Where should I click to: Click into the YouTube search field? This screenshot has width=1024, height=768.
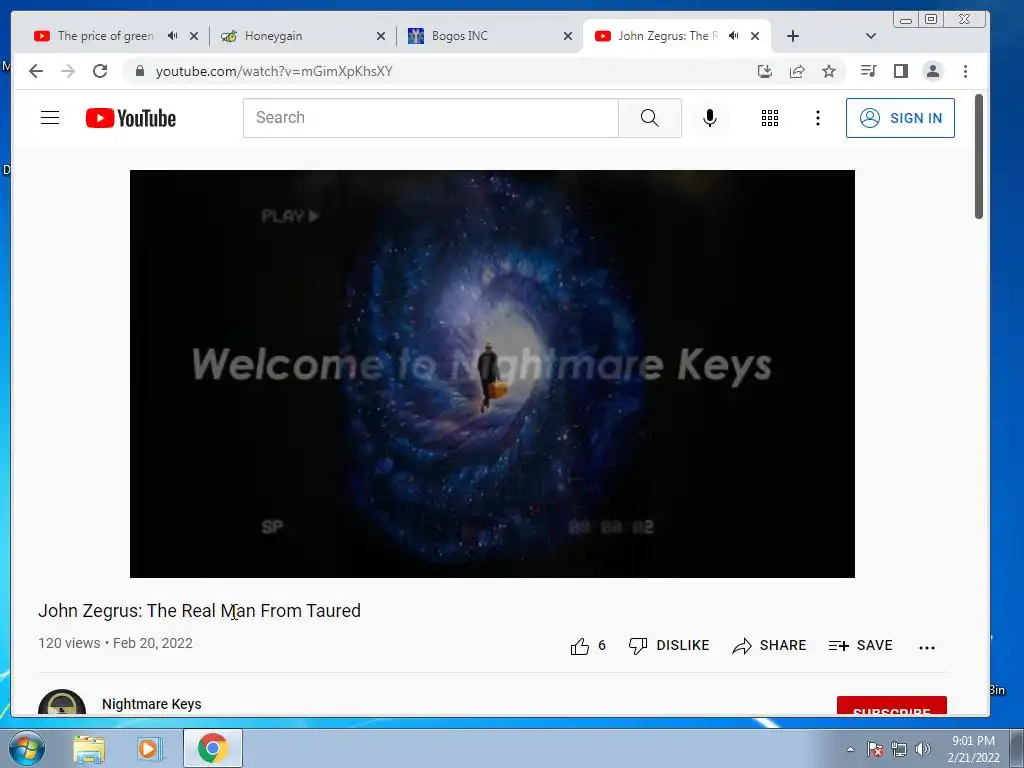point(431,118)
